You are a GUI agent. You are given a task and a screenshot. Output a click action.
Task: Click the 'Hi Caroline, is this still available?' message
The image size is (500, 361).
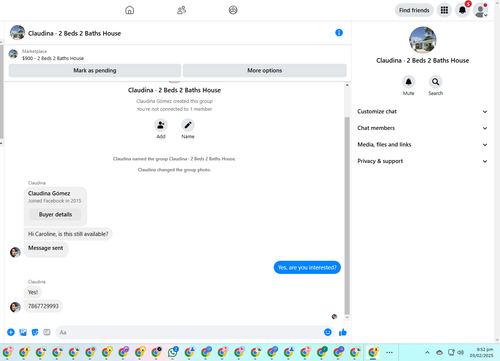click(x=68, y=234)
